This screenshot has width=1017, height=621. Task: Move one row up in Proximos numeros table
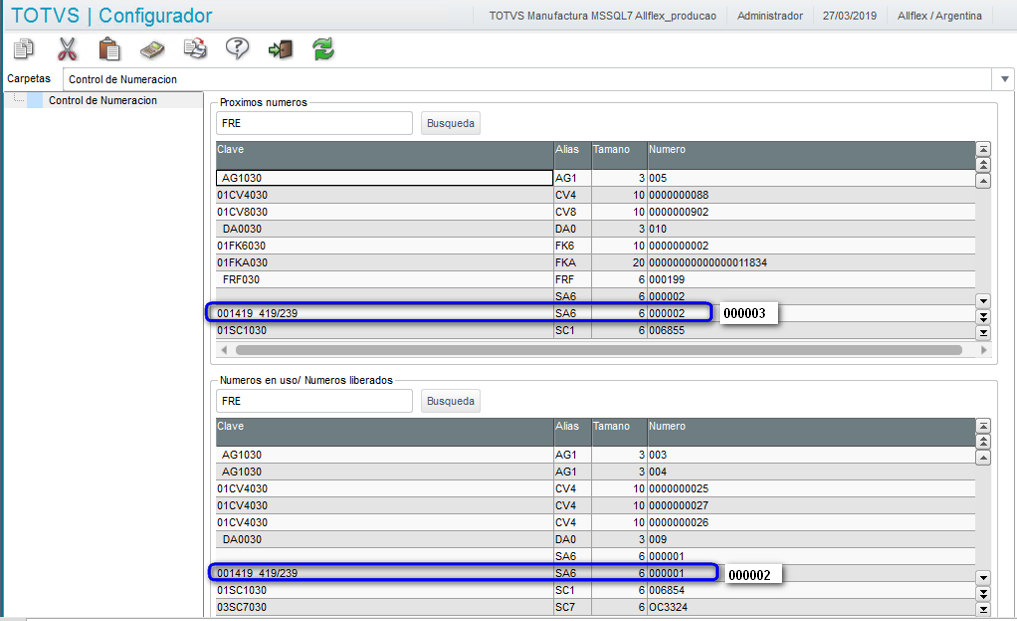tap(983, 181)
